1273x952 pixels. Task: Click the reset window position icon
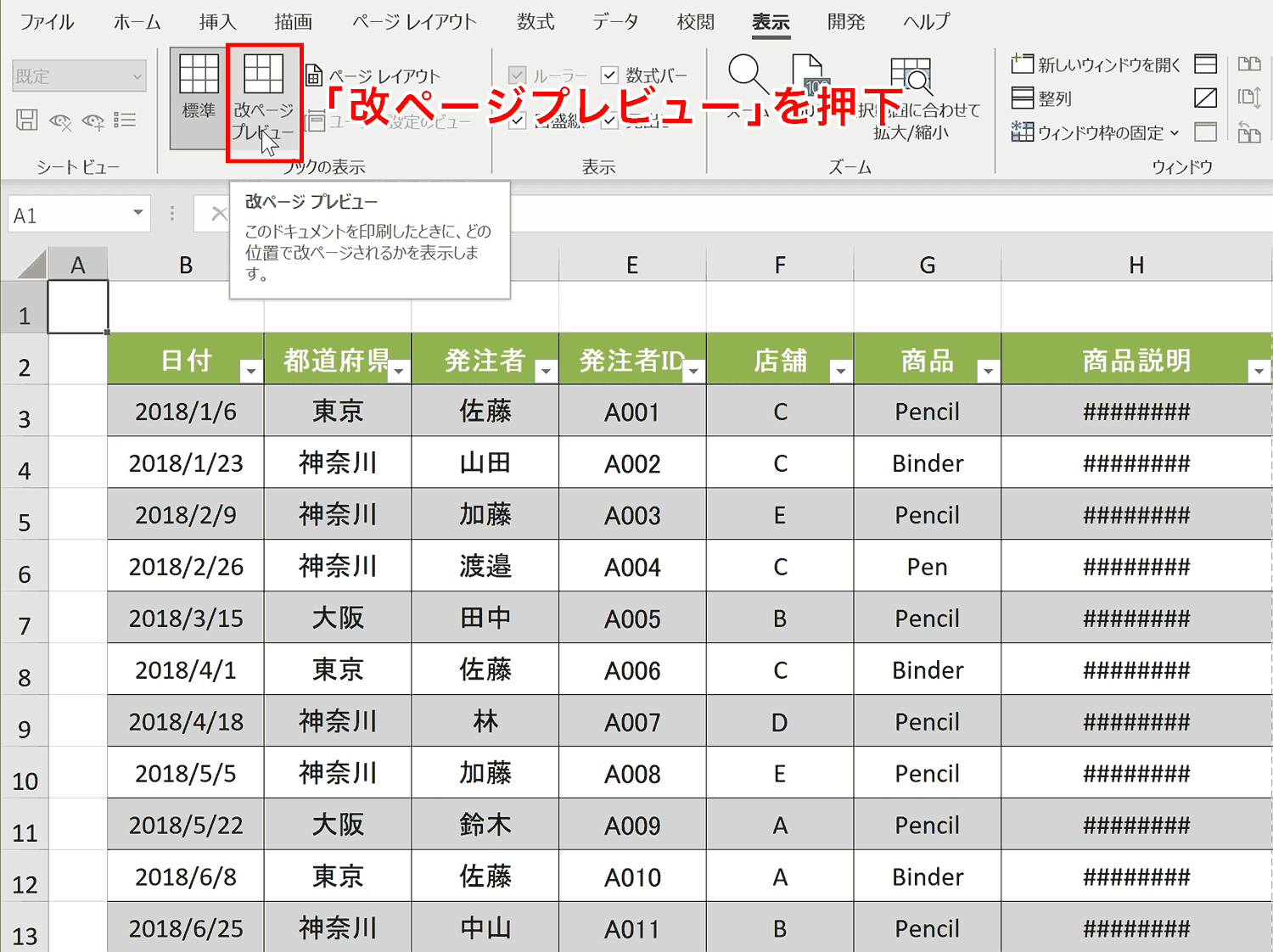pyautogui.click(x=1249, y=132)
